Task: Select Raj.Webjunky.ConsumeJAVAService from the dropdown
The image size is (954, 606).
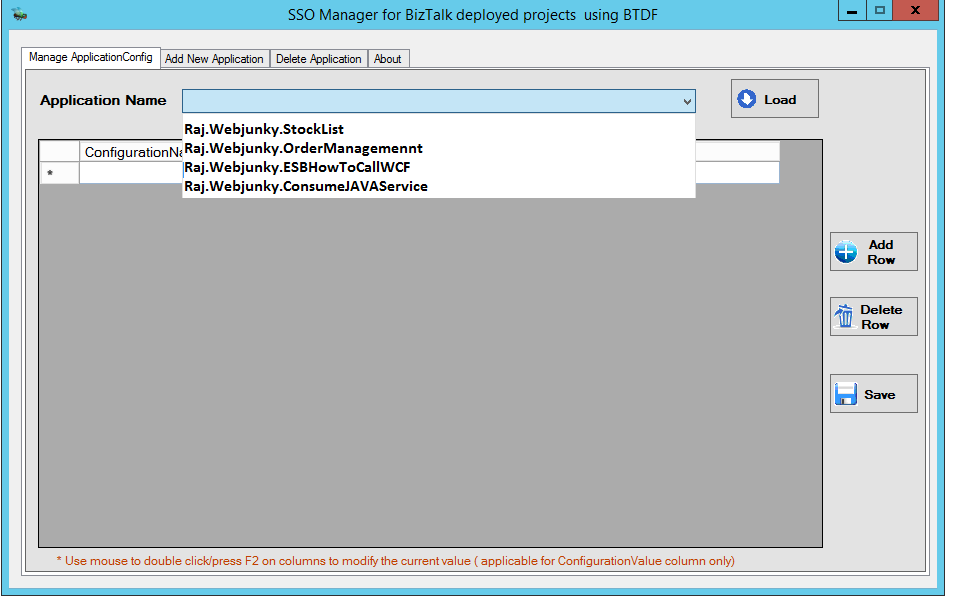Action: [306, 186]
